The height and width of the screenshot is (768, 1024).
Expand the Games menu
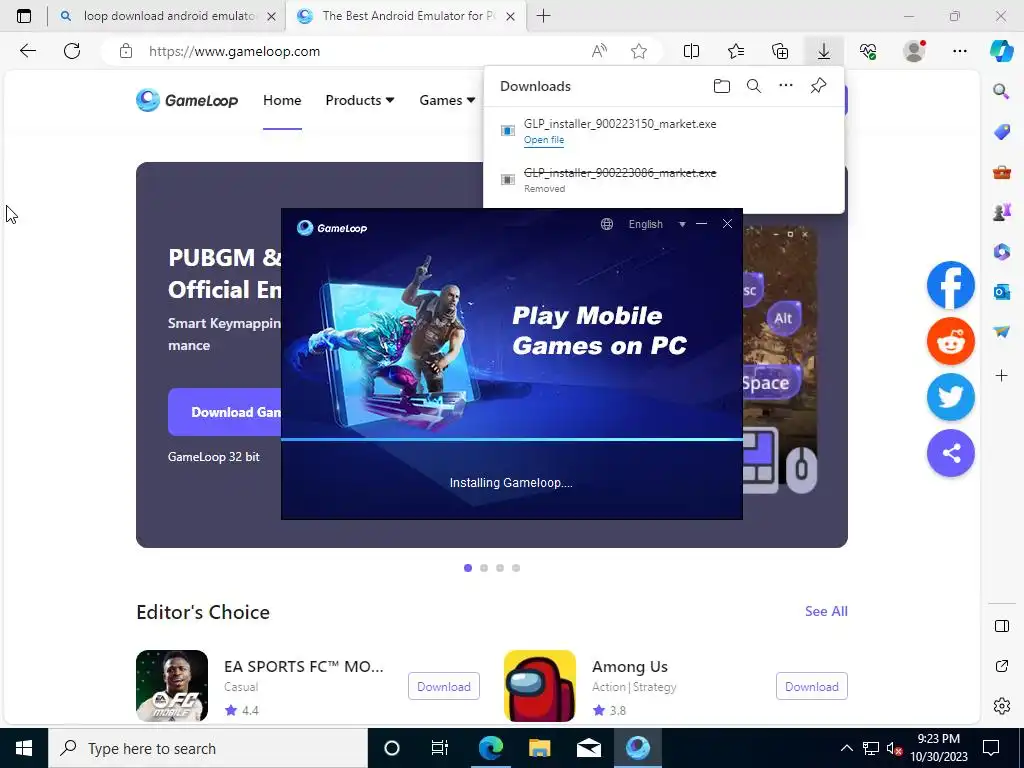click(447, 100)
